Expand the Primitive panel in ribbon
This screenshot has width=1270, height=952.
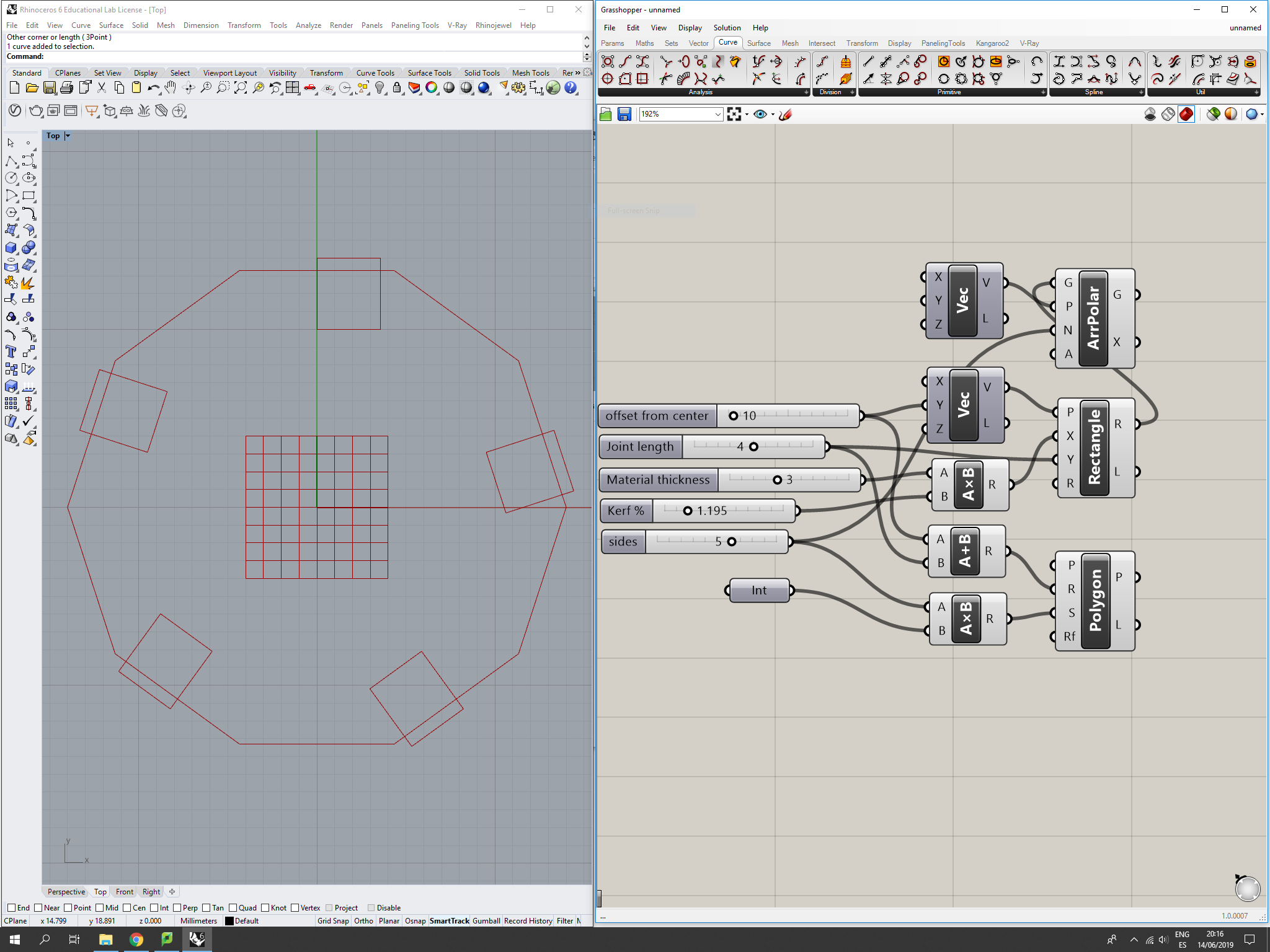pyautogui.click(x=1043, y=92)
